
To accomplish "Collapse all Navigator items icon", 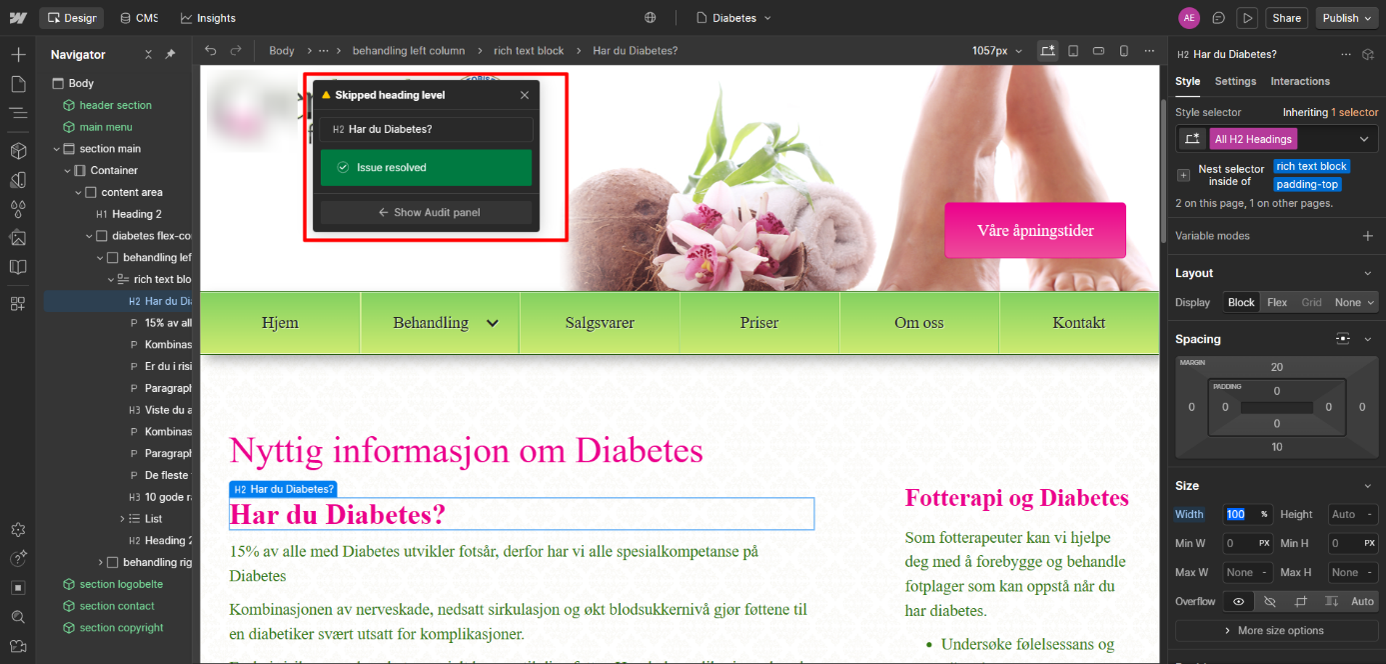I will click(148, 54).
